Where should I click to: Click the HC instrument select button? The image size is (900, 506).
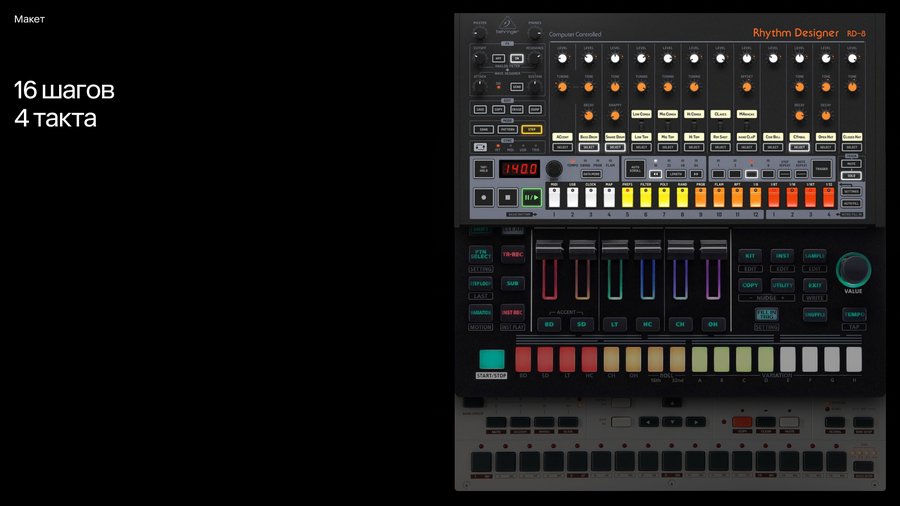(647, 324)
